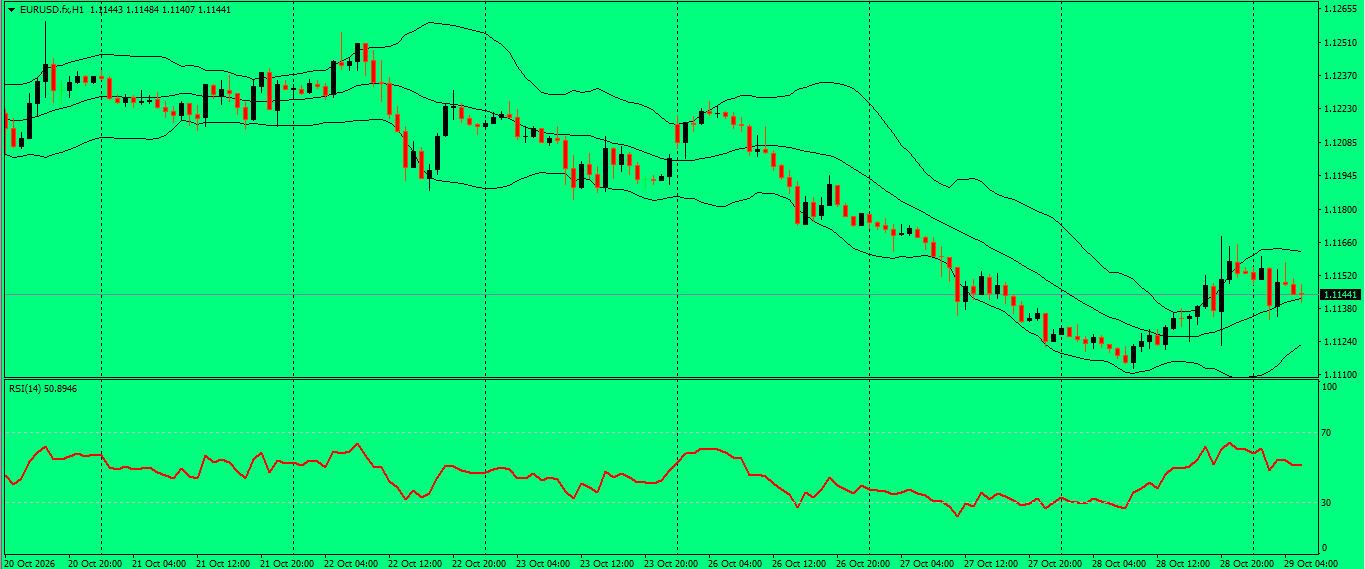Click the 28 Oct 12:00 time label
Viewport: 1365px width, 569px height.
[1182, 564]
